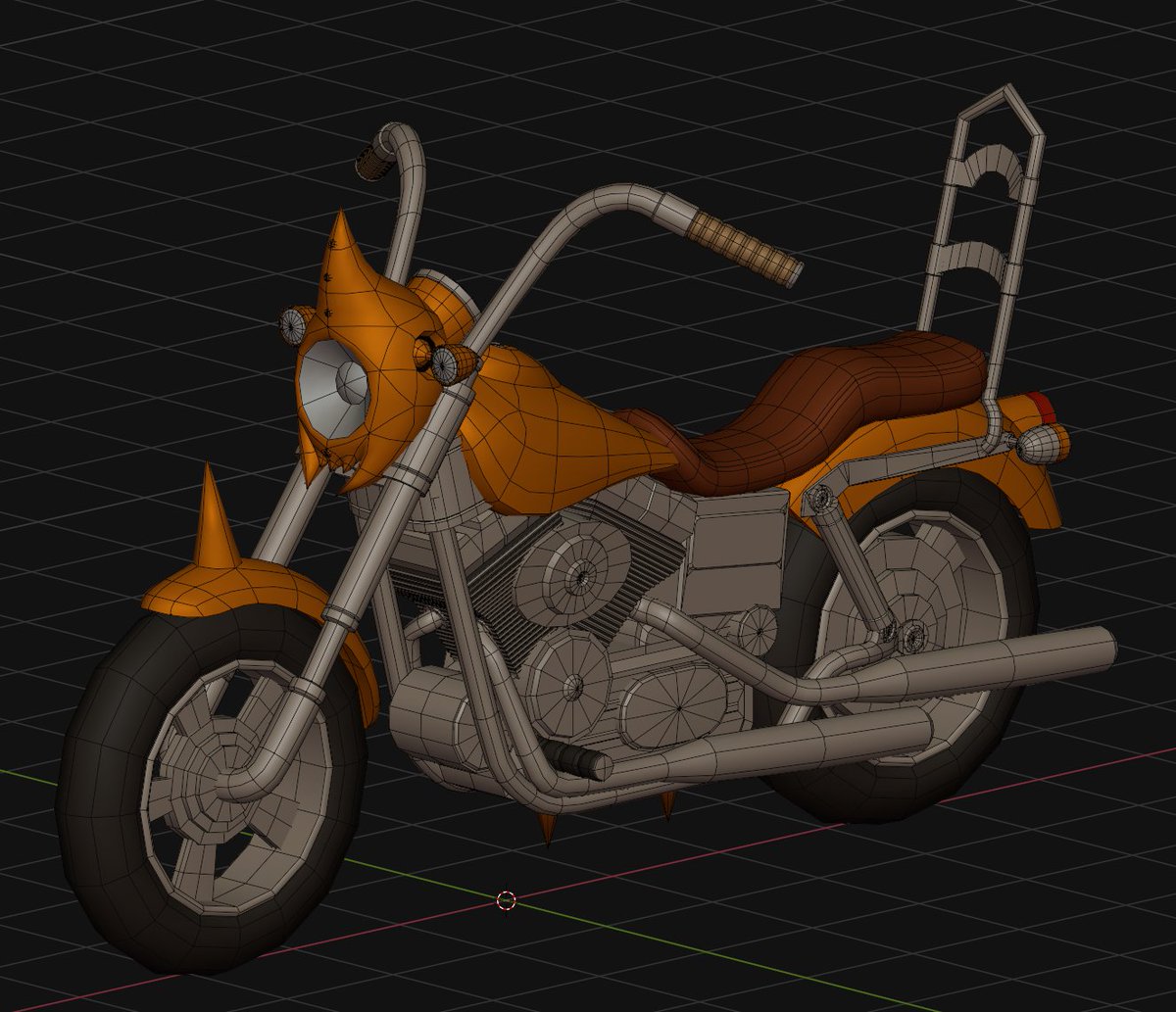1176x1012 pixels.
Task: Select the orange headlight fairing horn tip
Action: point(343,225)
